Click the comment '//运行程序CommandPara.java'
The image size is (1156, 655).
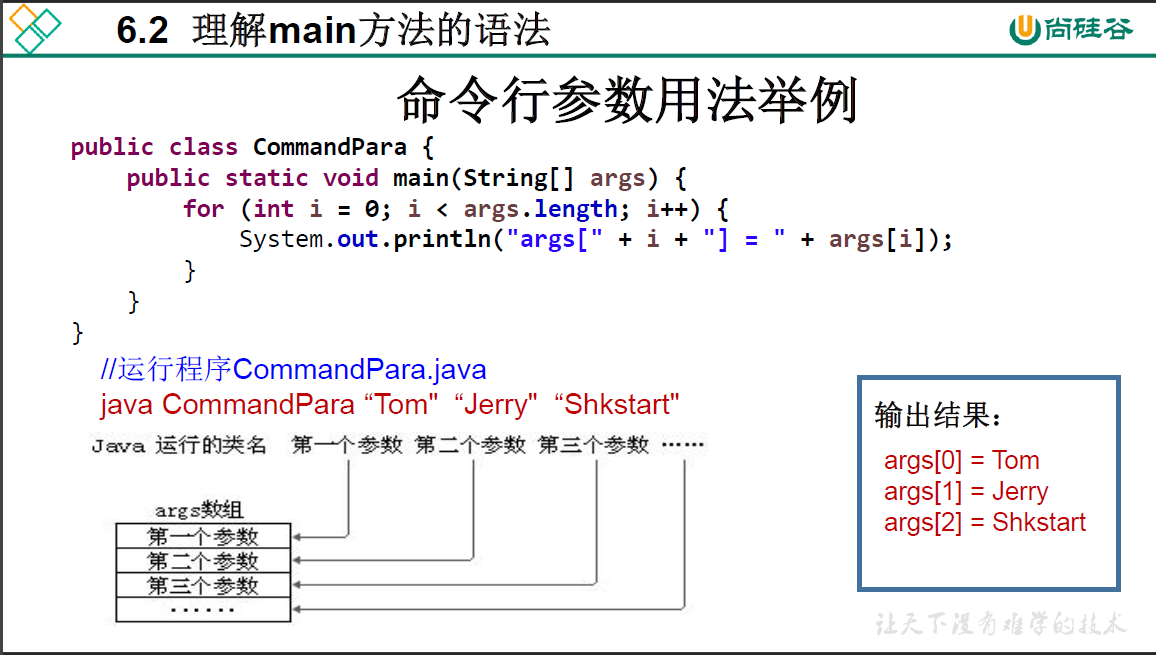293,369
